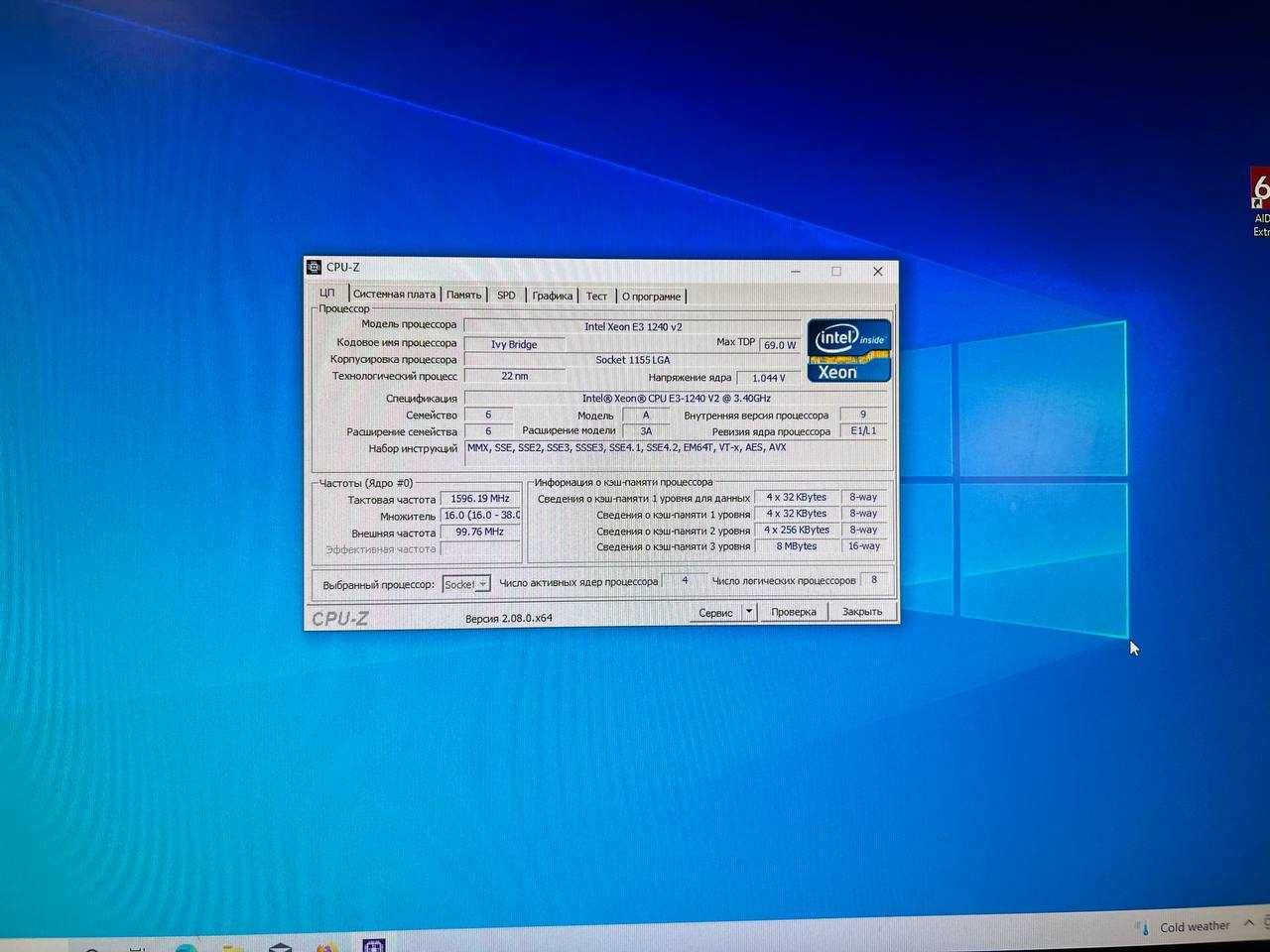
Task: Click the Закрыть button
Action: pyautogui.click(x=862, y=611)
